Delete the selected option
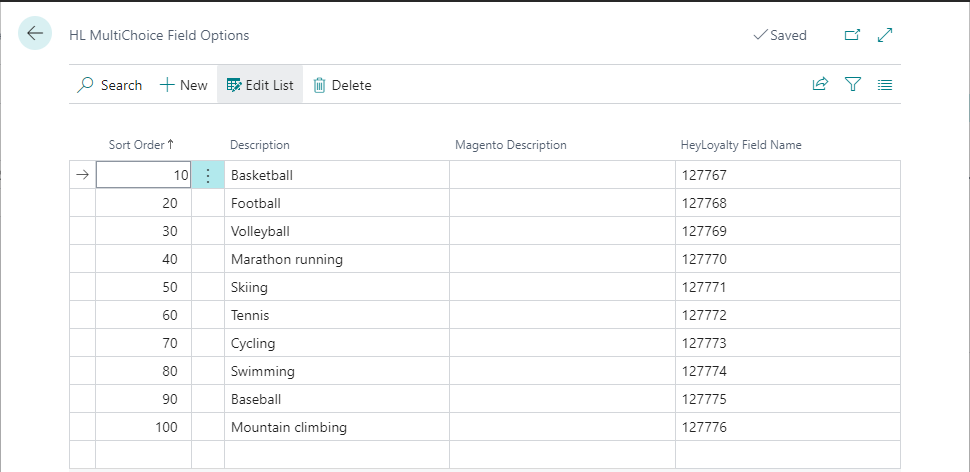970x472 pixels. click(342, 85)
